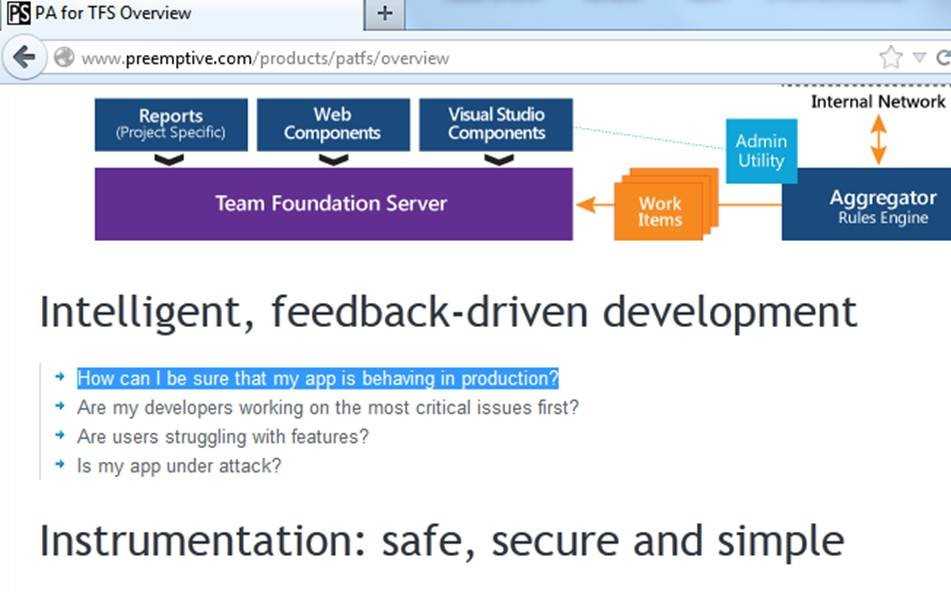
Task: Open a new tab with plus button
Action: pyautogui.click(x=386, y=14)
